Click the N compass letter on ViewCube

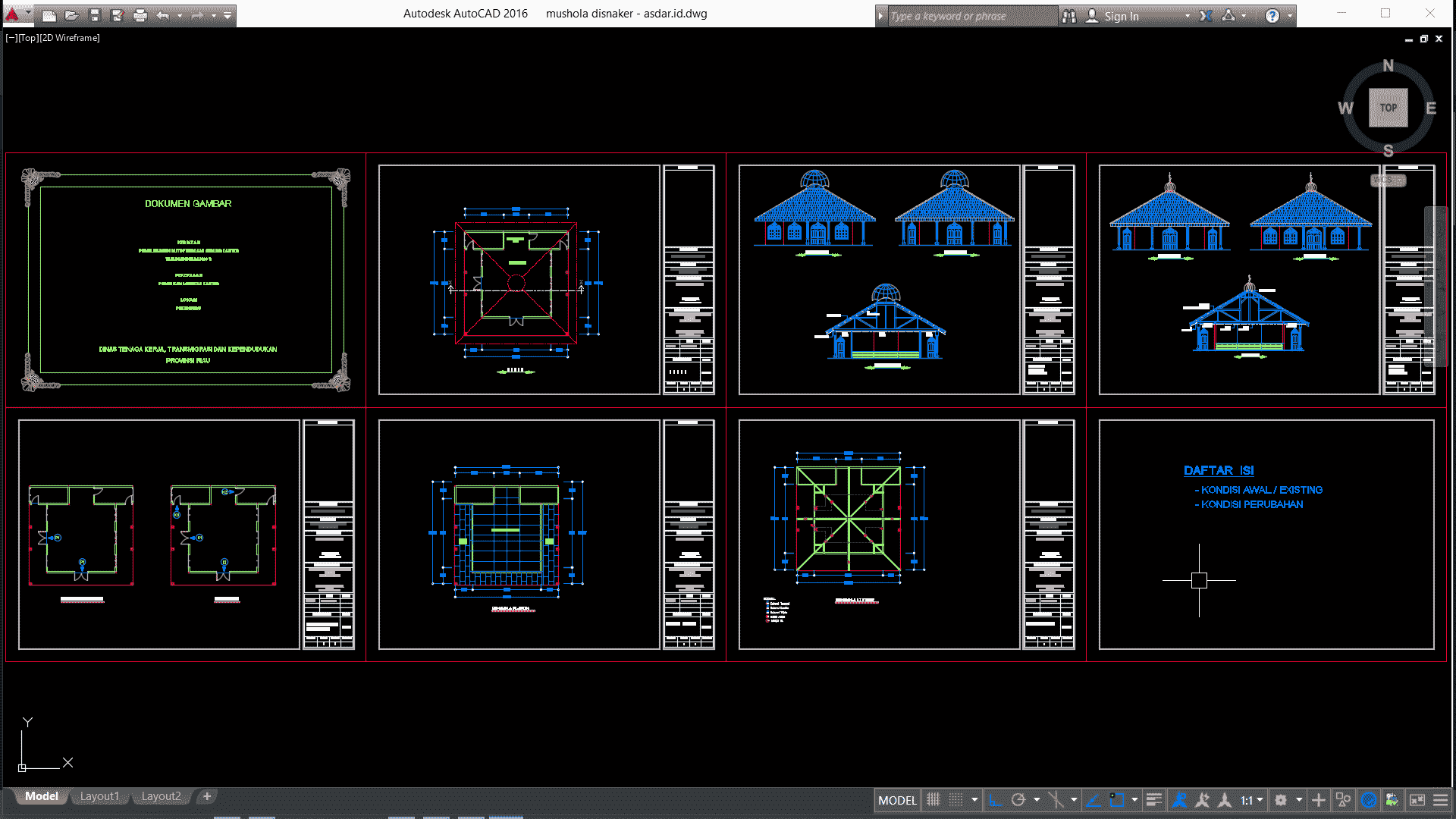pyautogui.click(x=1388, y=66)
